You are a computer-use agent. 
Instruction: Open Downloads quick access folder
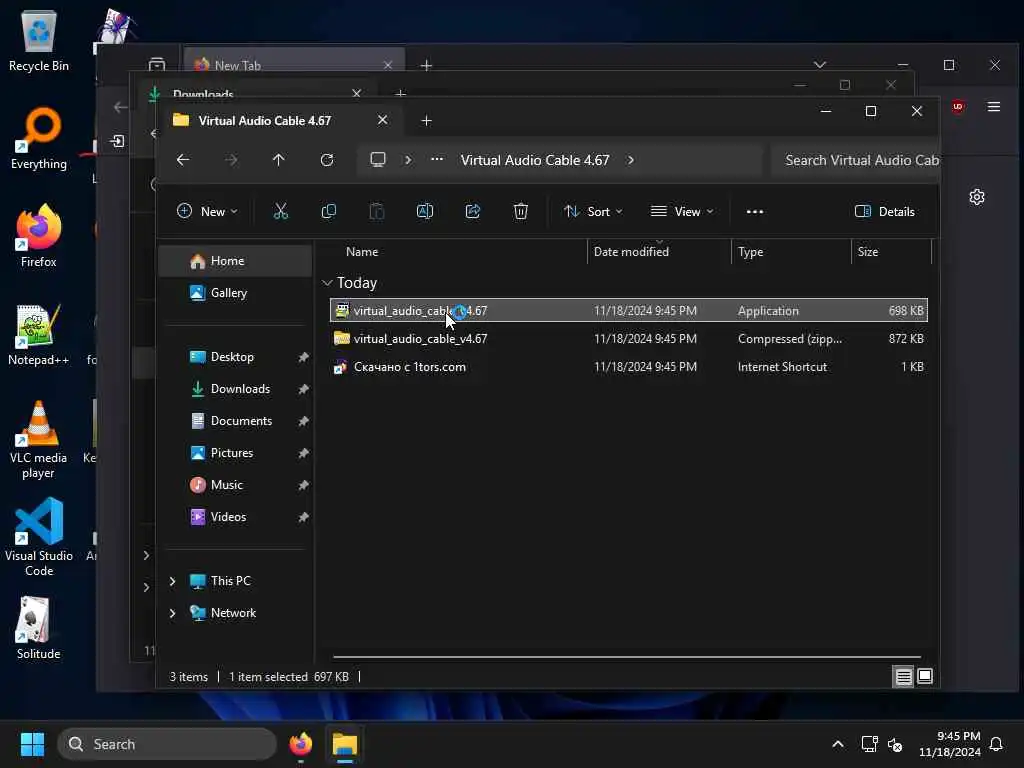(x=236, y=389)
